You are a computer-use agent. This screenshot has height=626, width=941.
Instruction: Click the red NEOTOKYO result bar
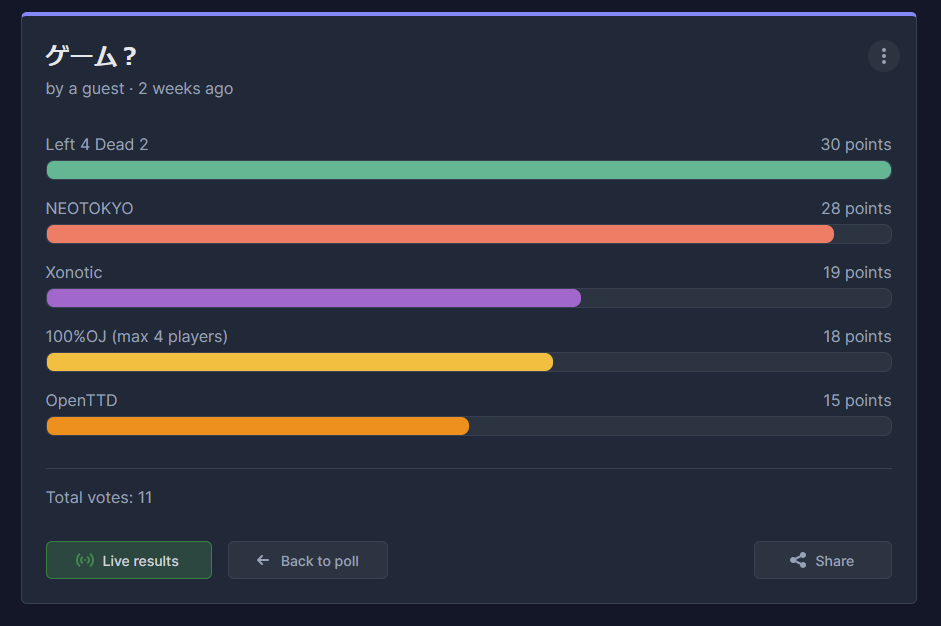(440, 234)
